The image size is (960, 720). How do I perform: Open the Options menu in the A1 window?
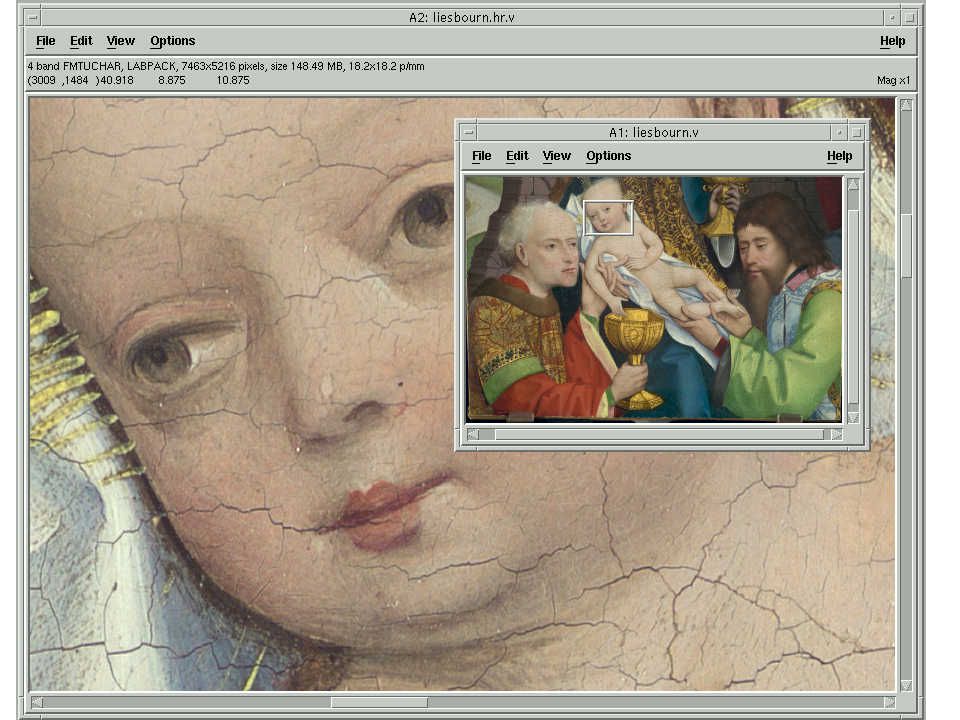click(x=608, y=156)
